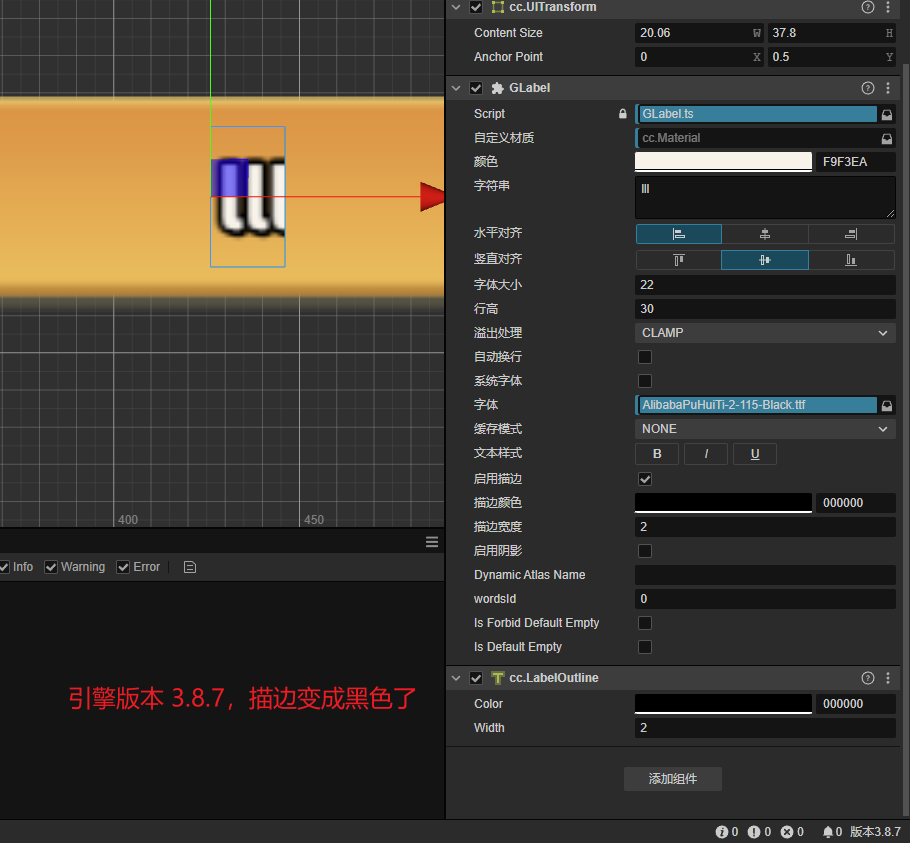
Task: Click LabelOutline Width field
Action: tap(765, 728)
